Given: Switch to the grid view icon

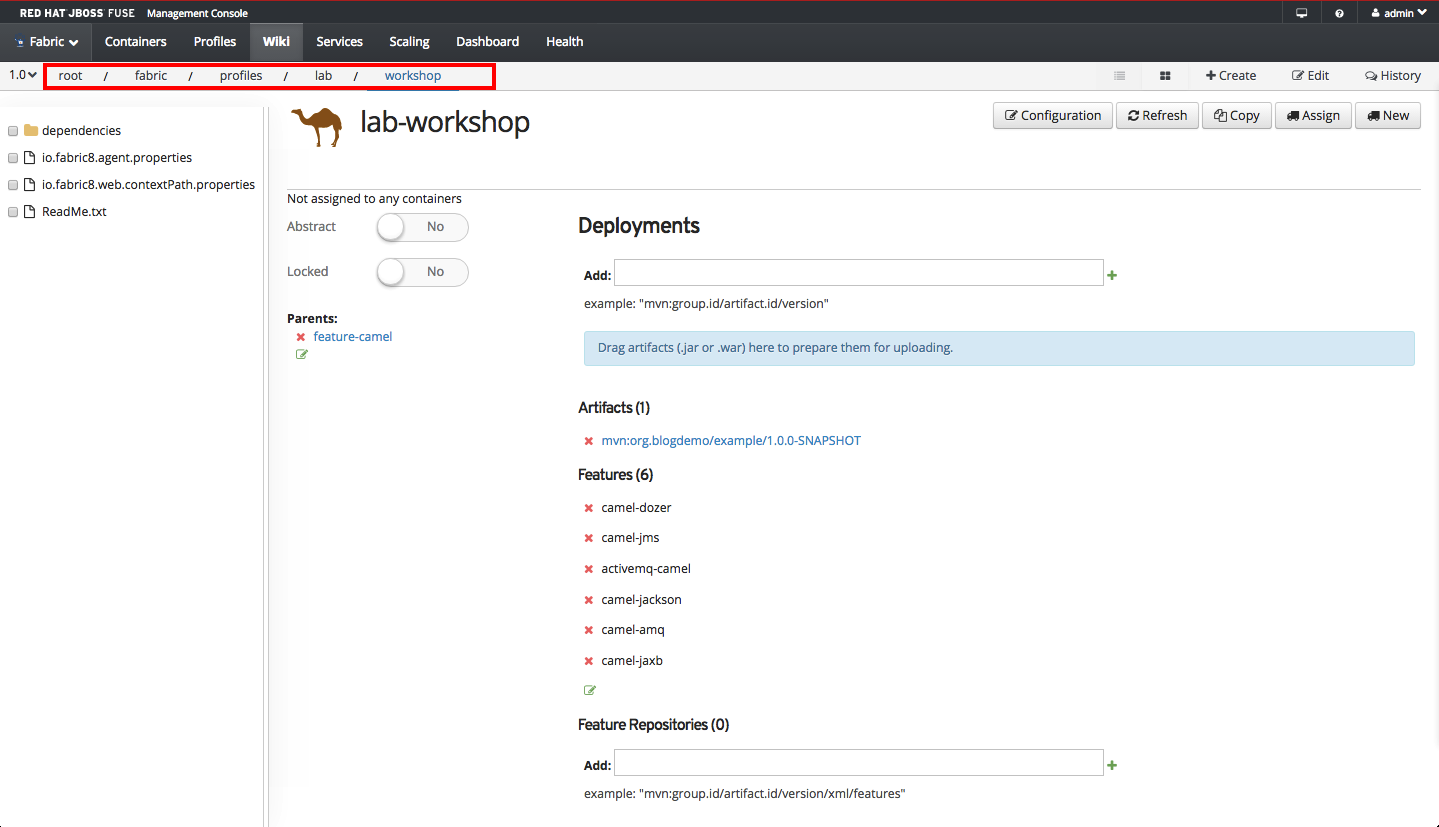Looking at the screenshot, I should [x=1165, y=75].
